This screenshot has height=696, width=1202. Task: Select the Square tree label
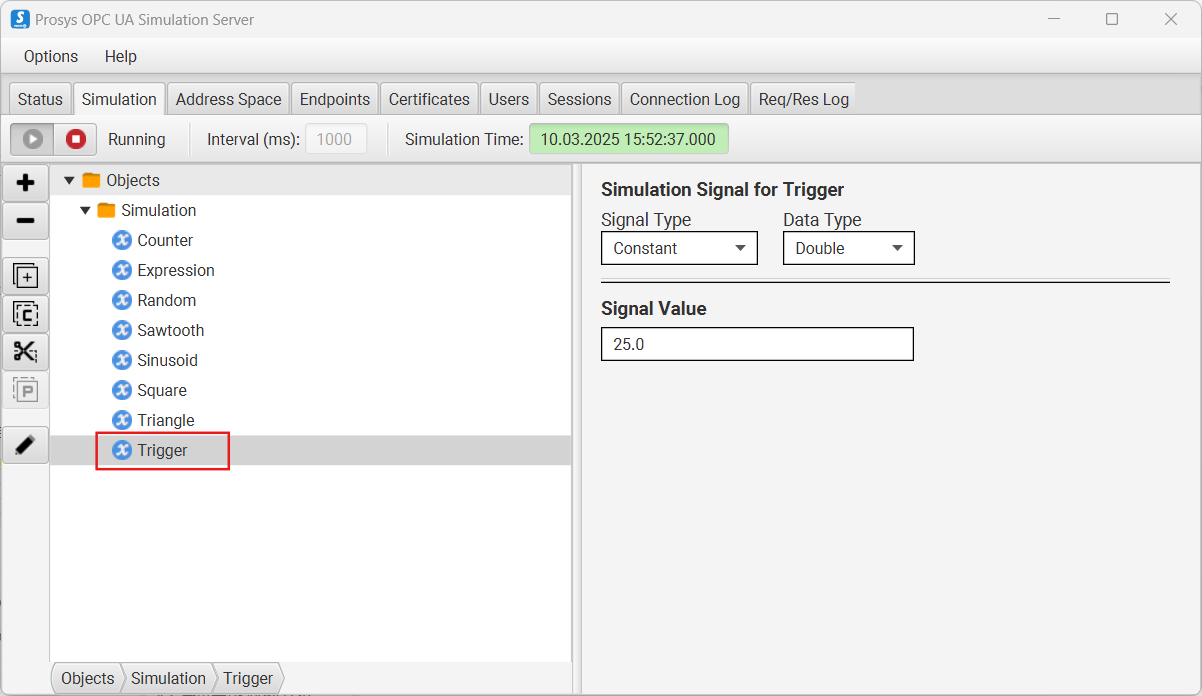[162, 390]
